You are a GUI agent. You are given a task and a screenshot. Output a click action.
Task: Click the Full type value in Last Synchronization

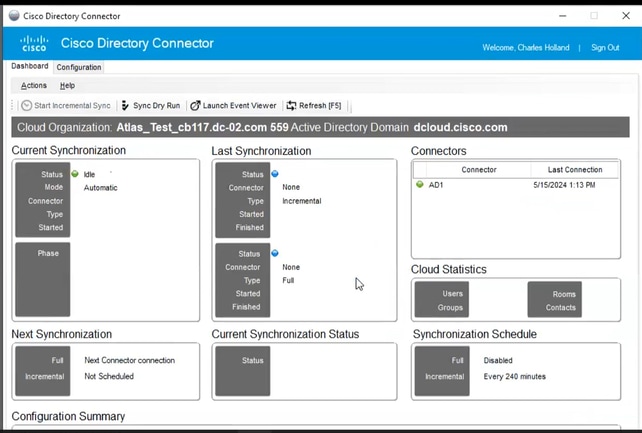[288, 280]
